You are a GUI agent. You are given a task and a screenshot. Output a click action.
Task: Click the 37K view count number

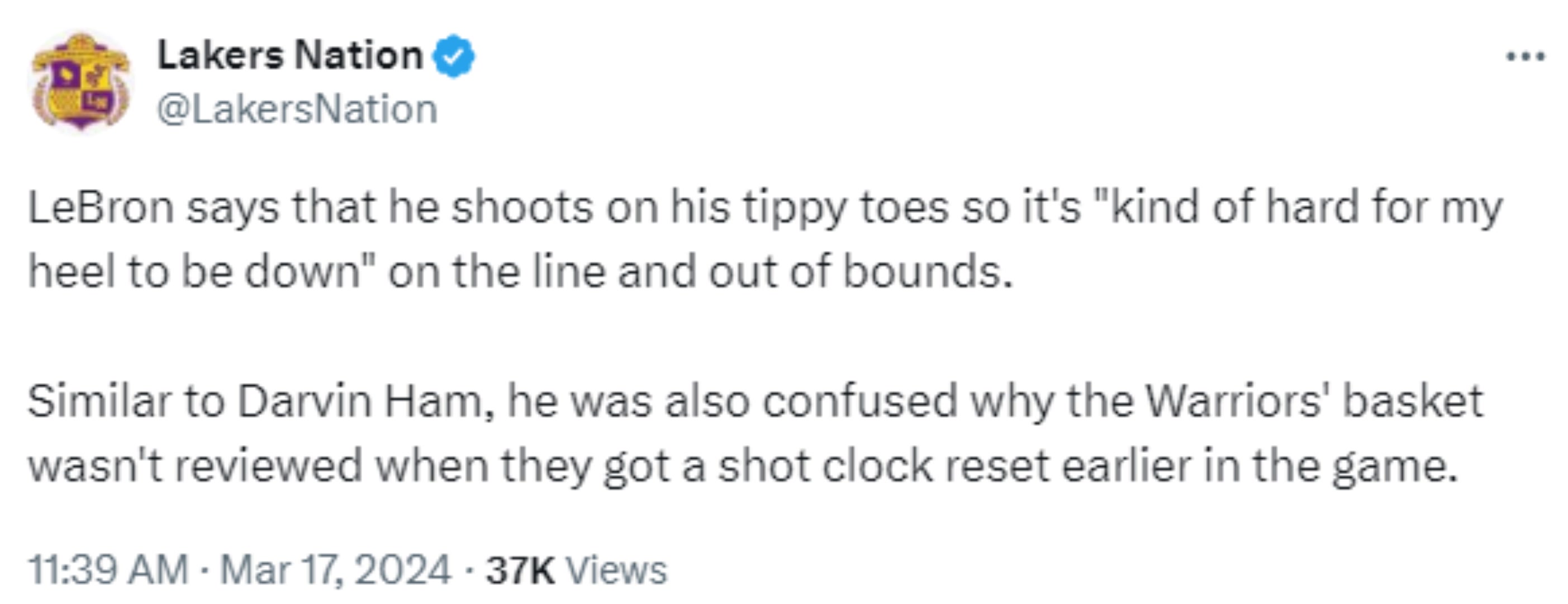click(520, 570)
